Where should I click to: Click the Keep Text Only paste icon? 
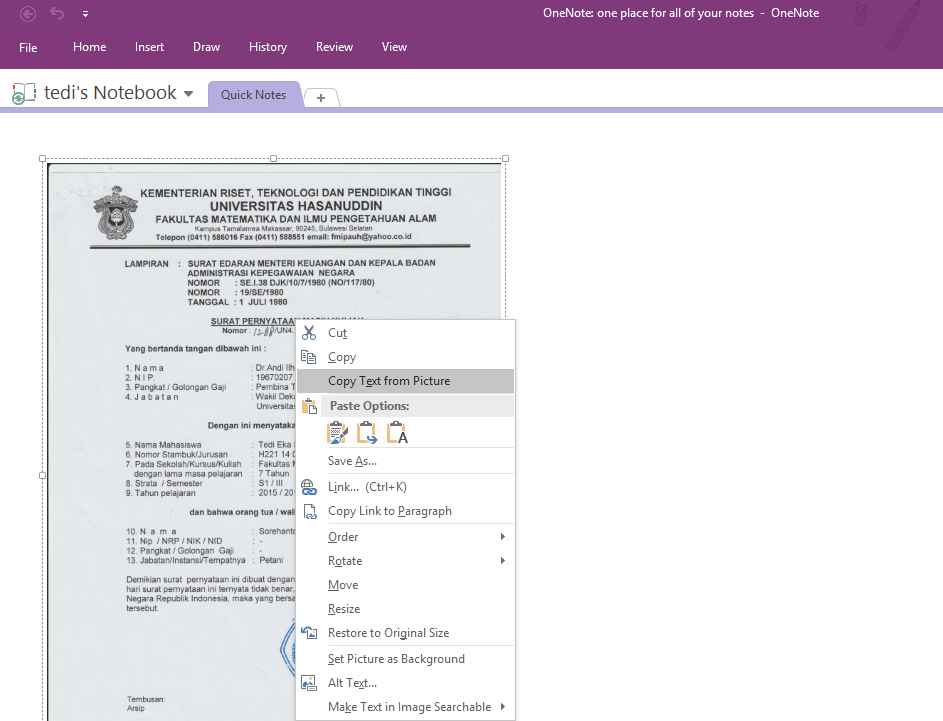[396, 433]
